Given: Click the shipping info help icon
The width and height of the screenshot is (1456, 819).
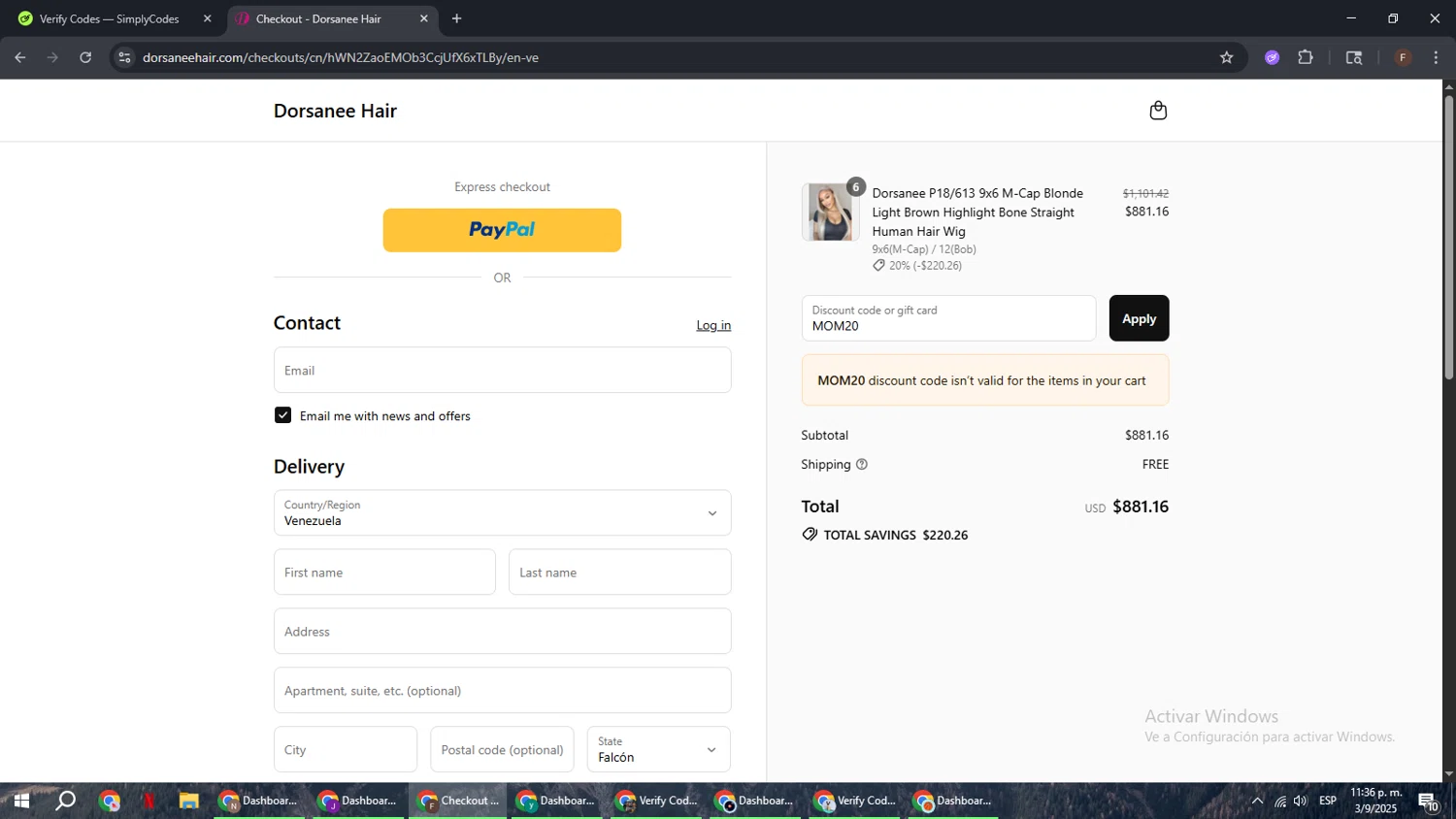Looking at the screenshot, I should click(862, 465).
